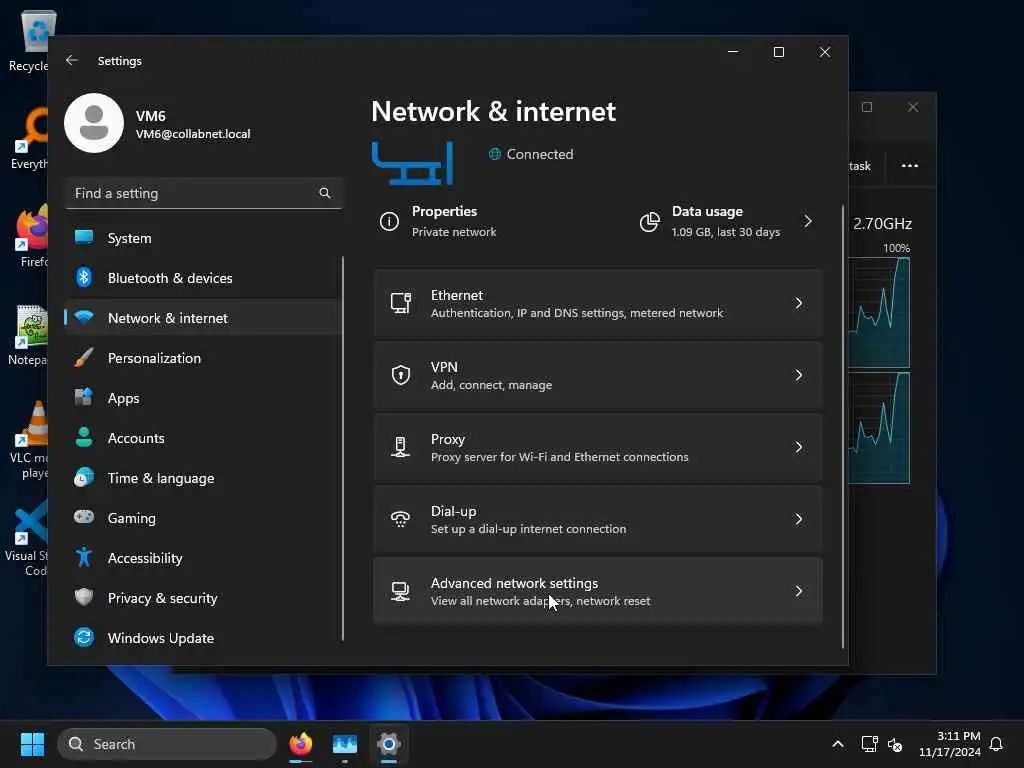Select System in the settings sidebar
1024x768 pixels.
click(x=203, y=238)
